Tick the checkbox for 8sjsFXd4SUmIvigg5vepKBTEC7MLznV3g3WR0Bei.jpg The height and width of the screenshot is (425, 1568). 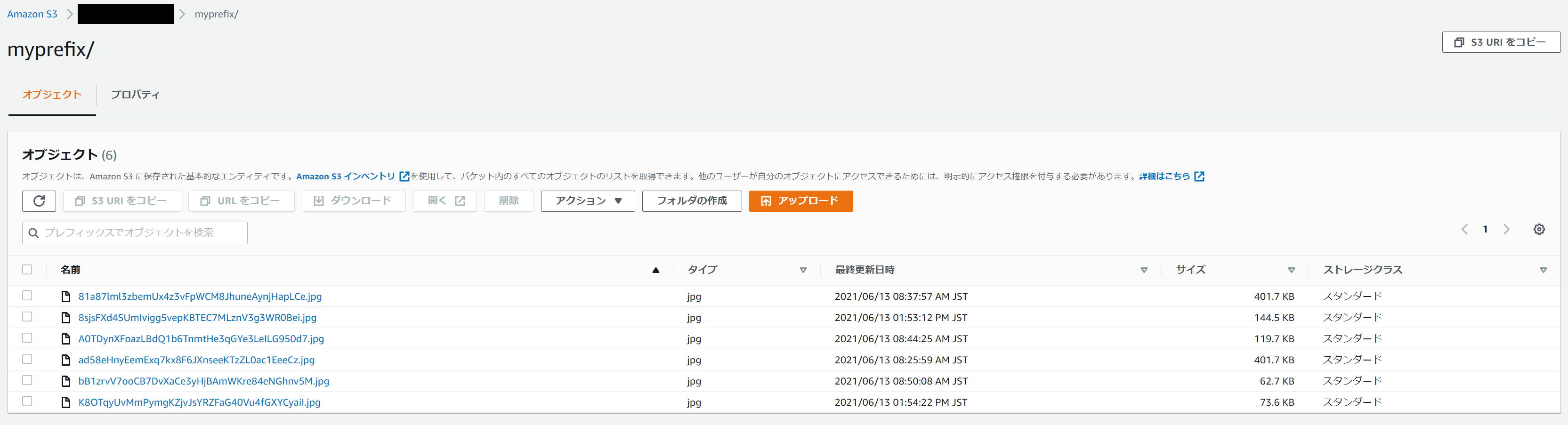click(x=27, y=317)
